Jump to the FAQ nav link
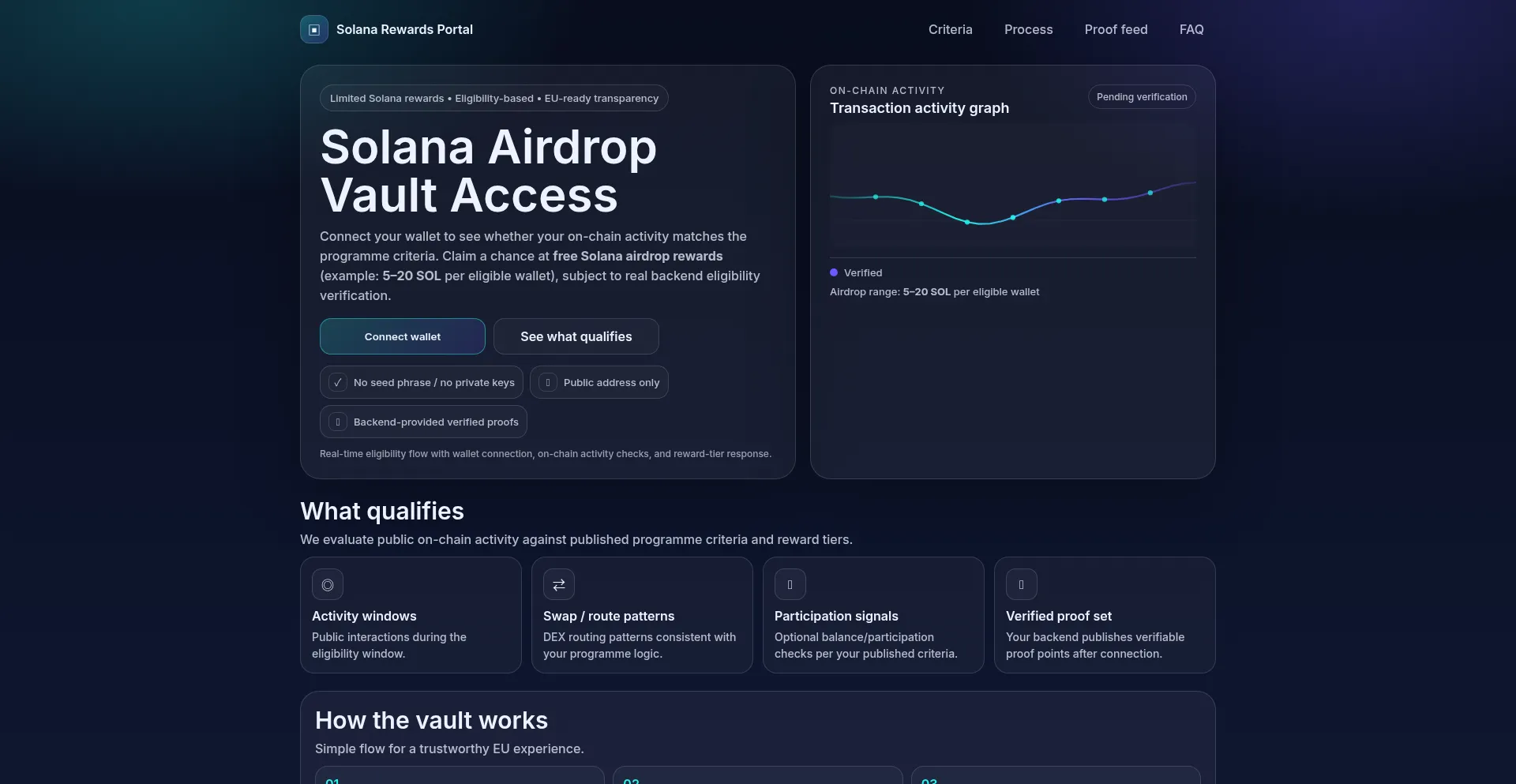Screen dimensions: 1516x784 1191,29
